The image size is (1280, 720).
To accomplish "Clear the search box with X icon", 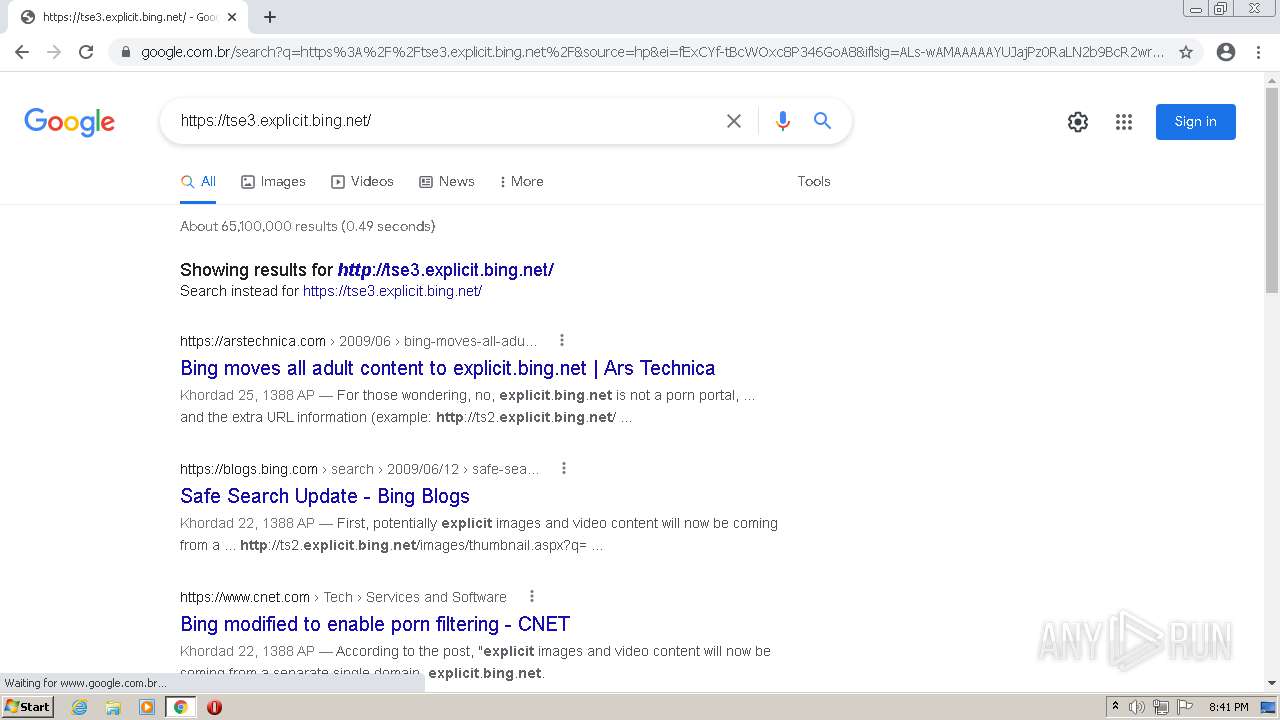I will pos(734,121).
